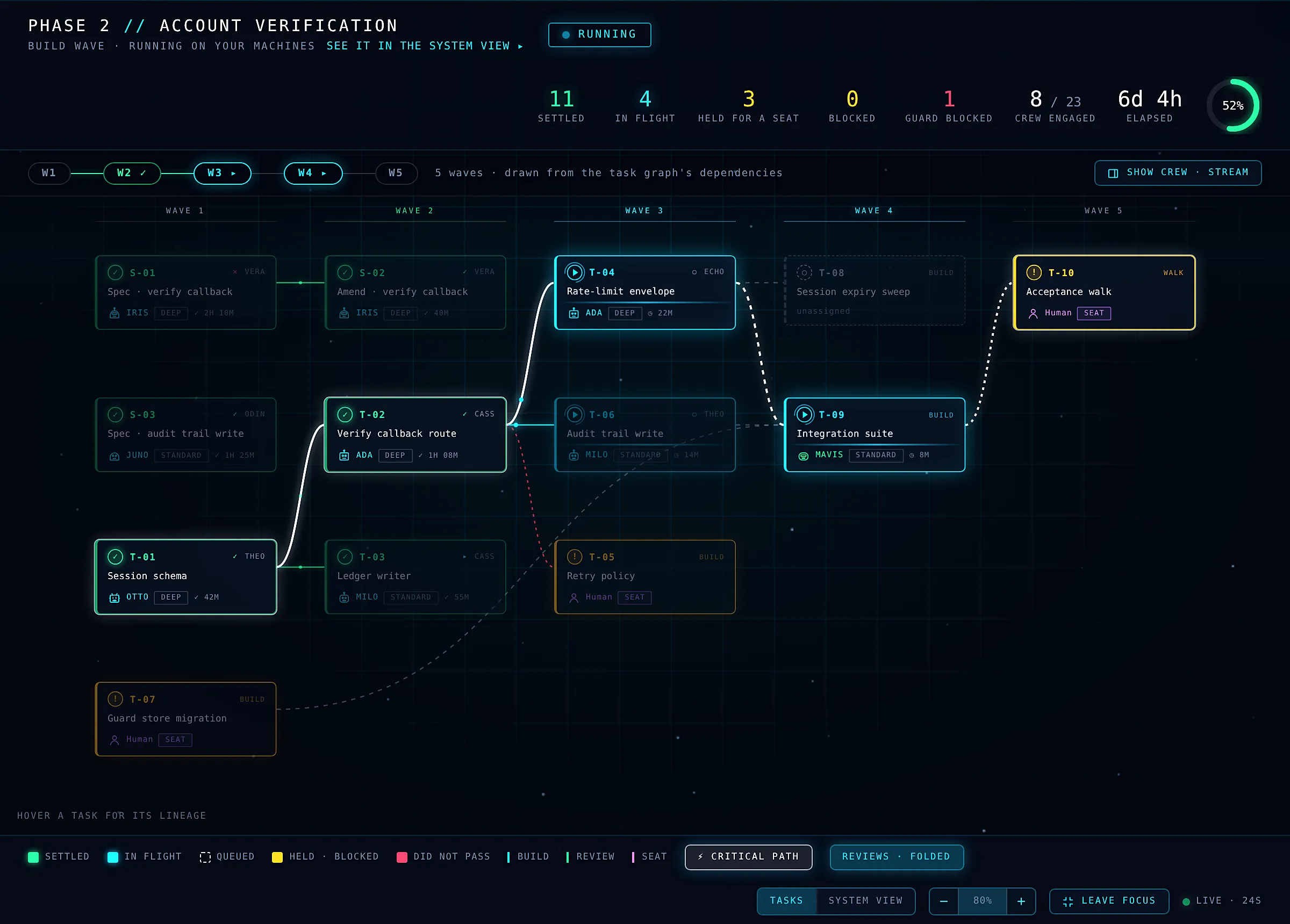Click the play icon on T-06 card
The image size is (1290, 924).
pyautogui.click(x=575, y=415)
